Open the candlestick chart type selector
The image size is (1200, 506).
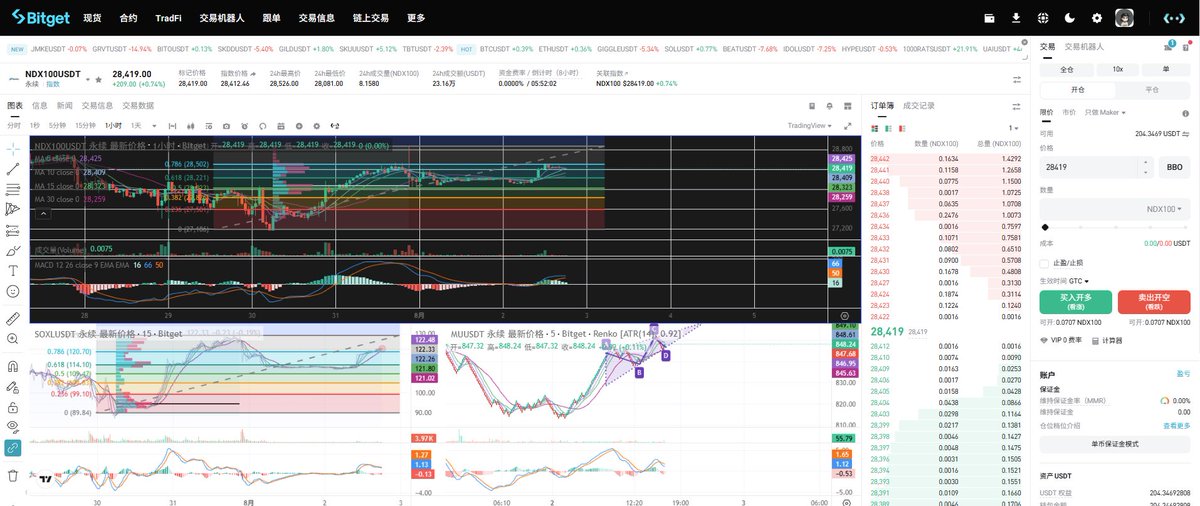tap(190, 126)
